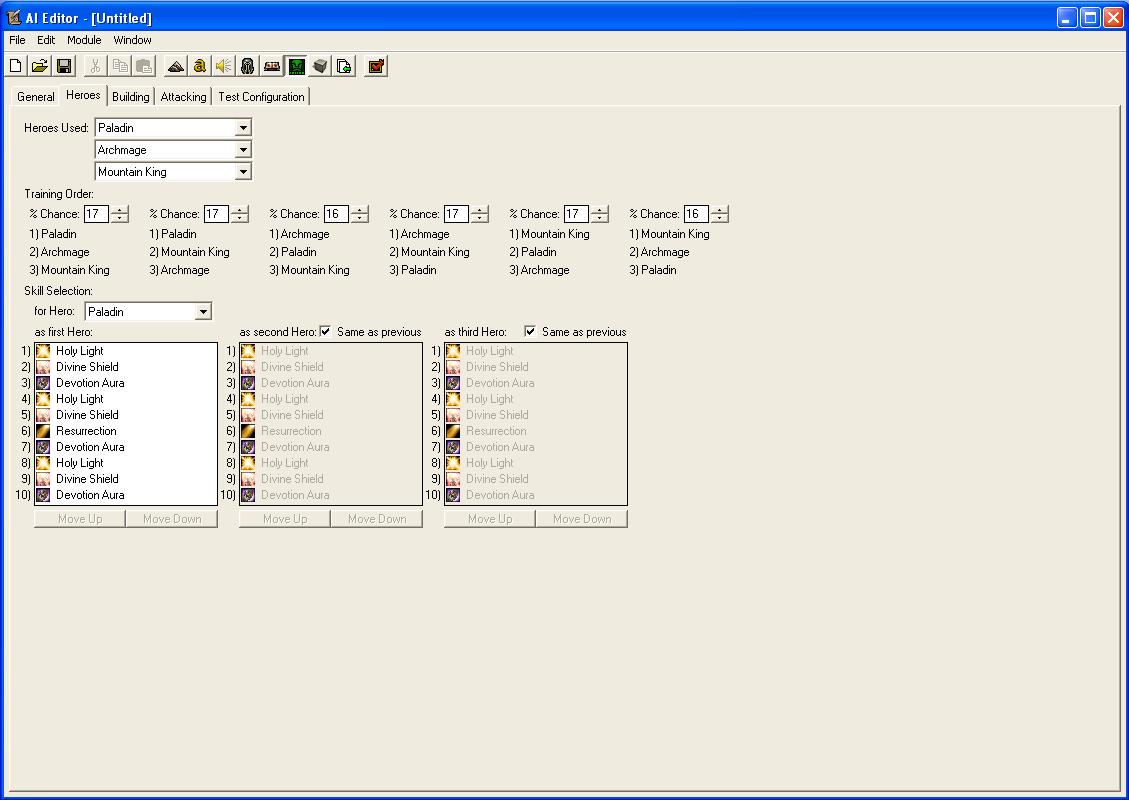Click the Save floppy disk icon
The width and height of the screenshot is (1129, 800).
tap(64, 66)
